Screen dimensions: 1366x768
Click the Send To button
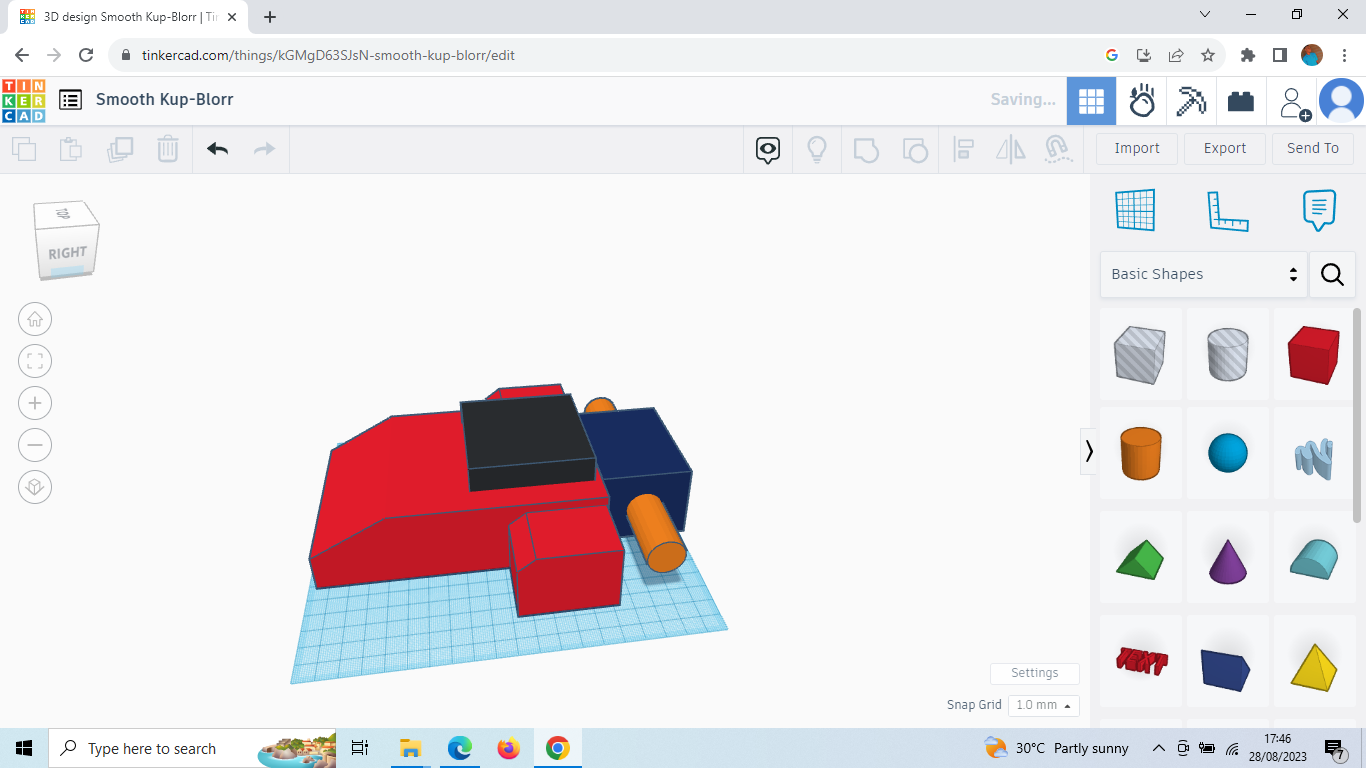tap(1313, 148)
